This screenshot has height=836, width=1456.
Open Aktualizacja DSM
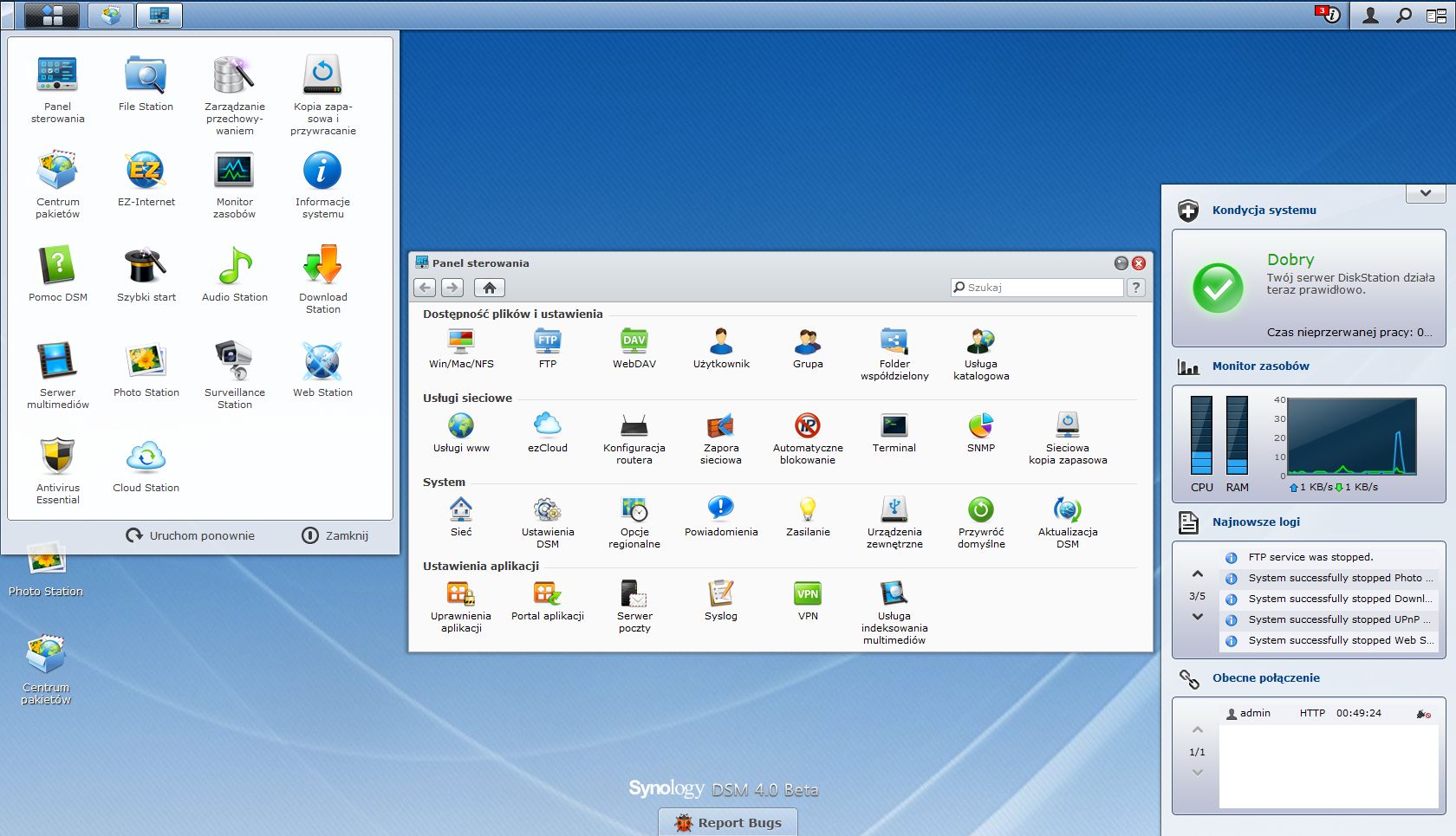(x=1068, y=522)
